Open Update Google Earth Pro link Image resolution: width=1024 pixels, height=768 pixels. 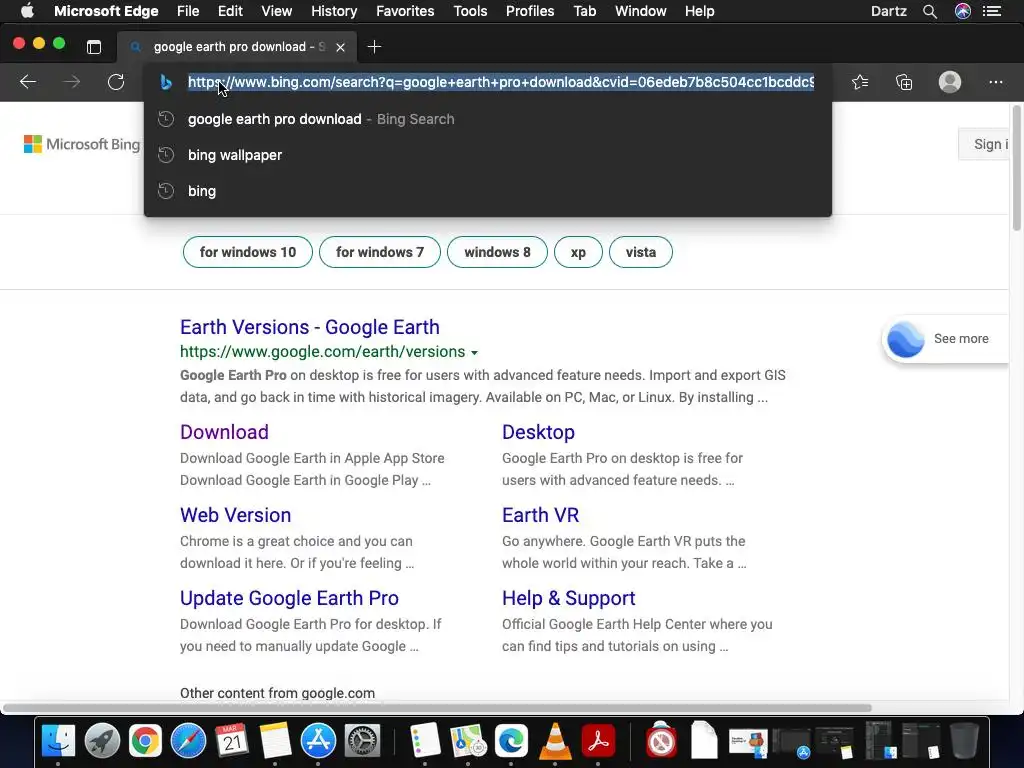pos(289,598)
